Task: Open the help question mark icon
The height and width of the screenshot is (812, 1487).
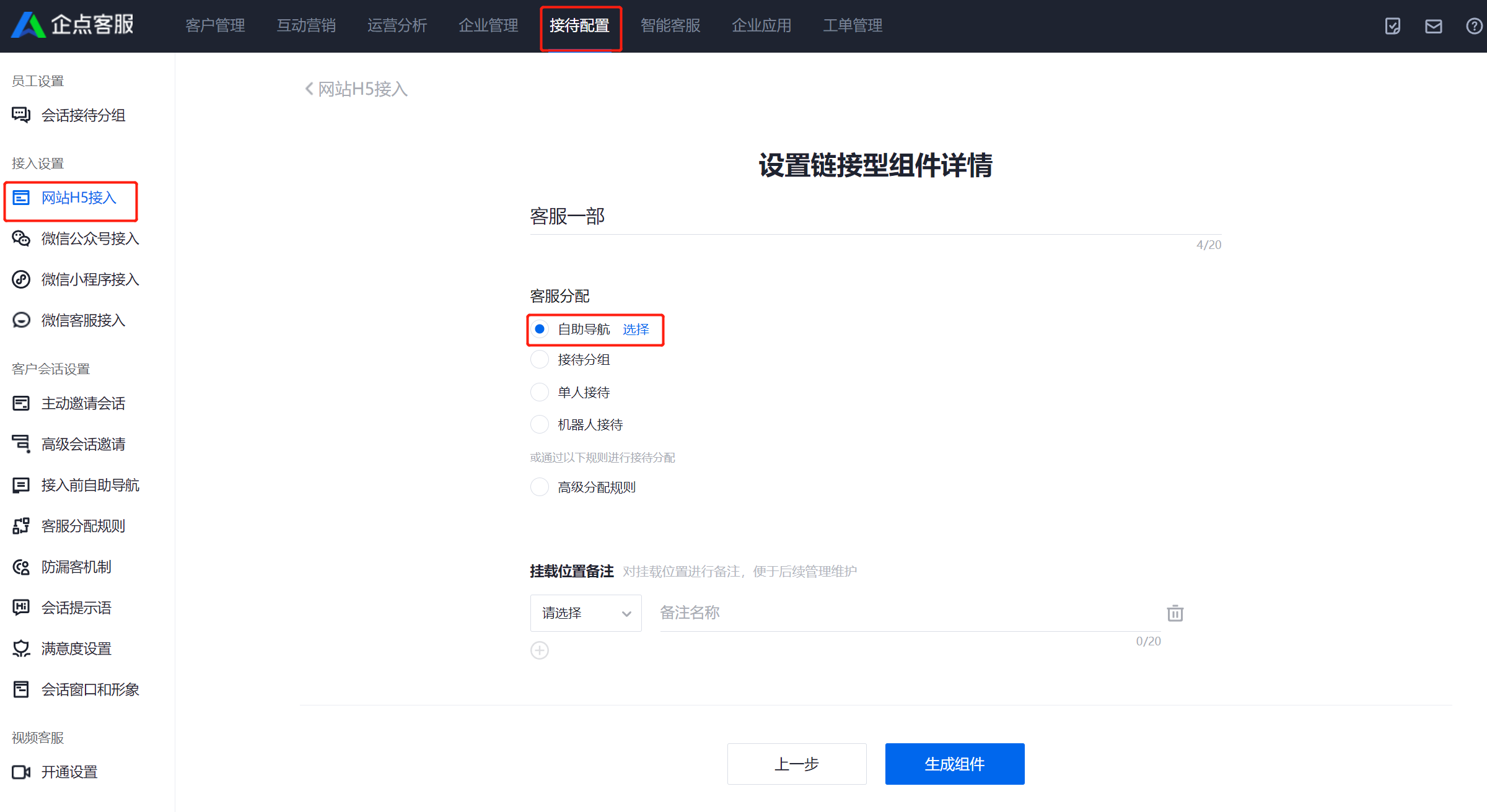Action: [1474, 26]
